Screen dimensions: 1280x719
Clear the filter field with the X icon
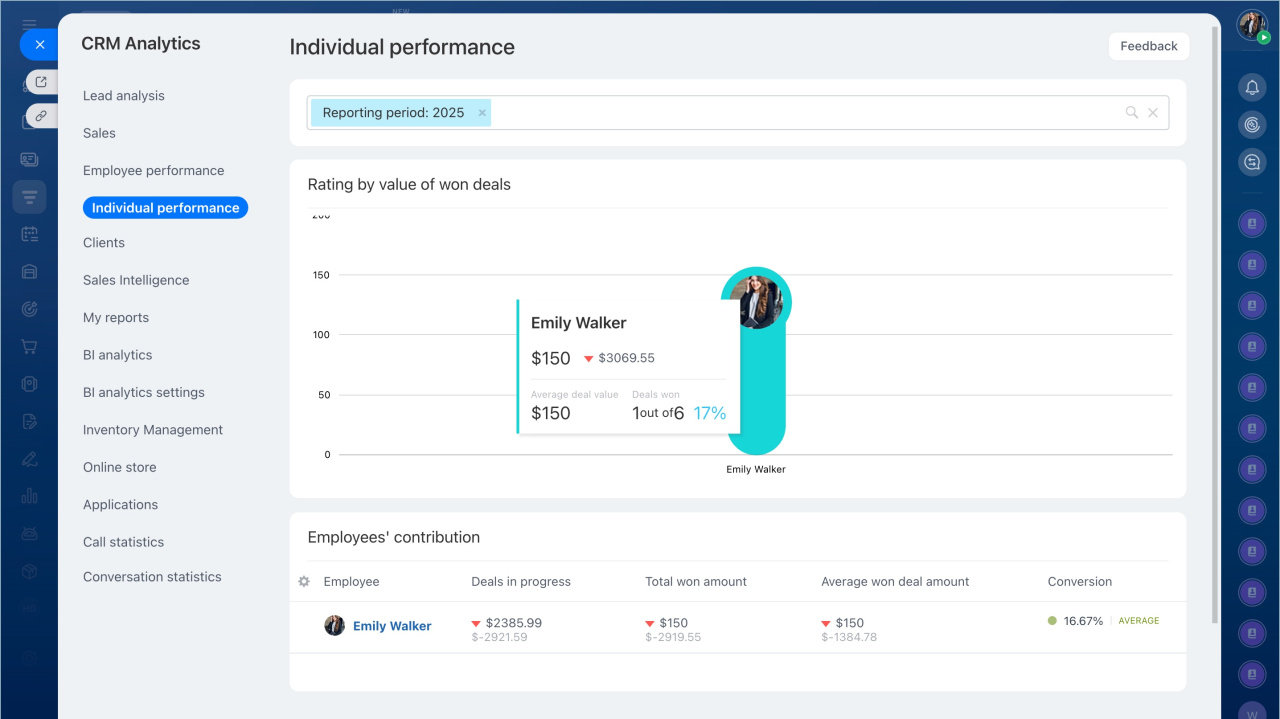point(1153,113)
